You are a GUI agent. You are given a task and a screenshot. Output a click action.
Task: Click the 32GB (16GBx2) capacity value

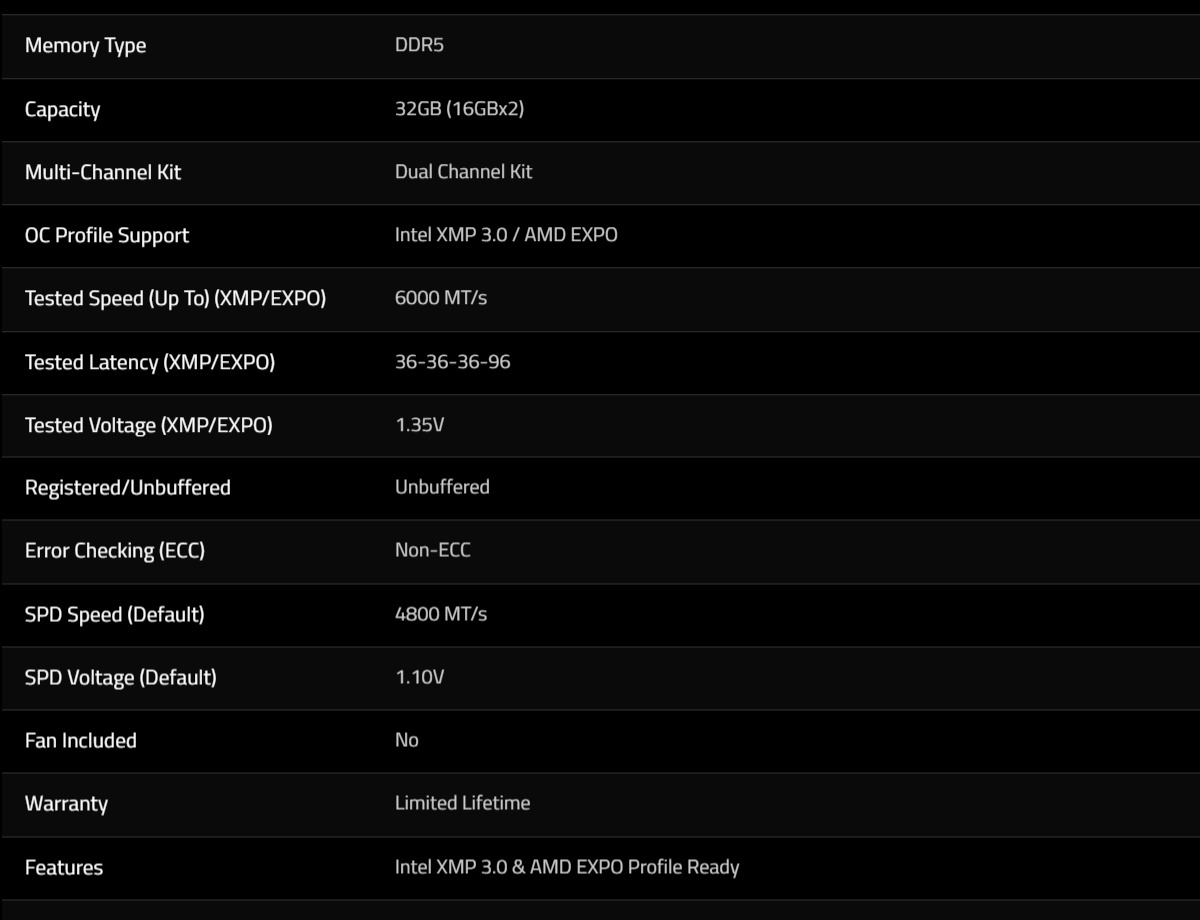459,109
